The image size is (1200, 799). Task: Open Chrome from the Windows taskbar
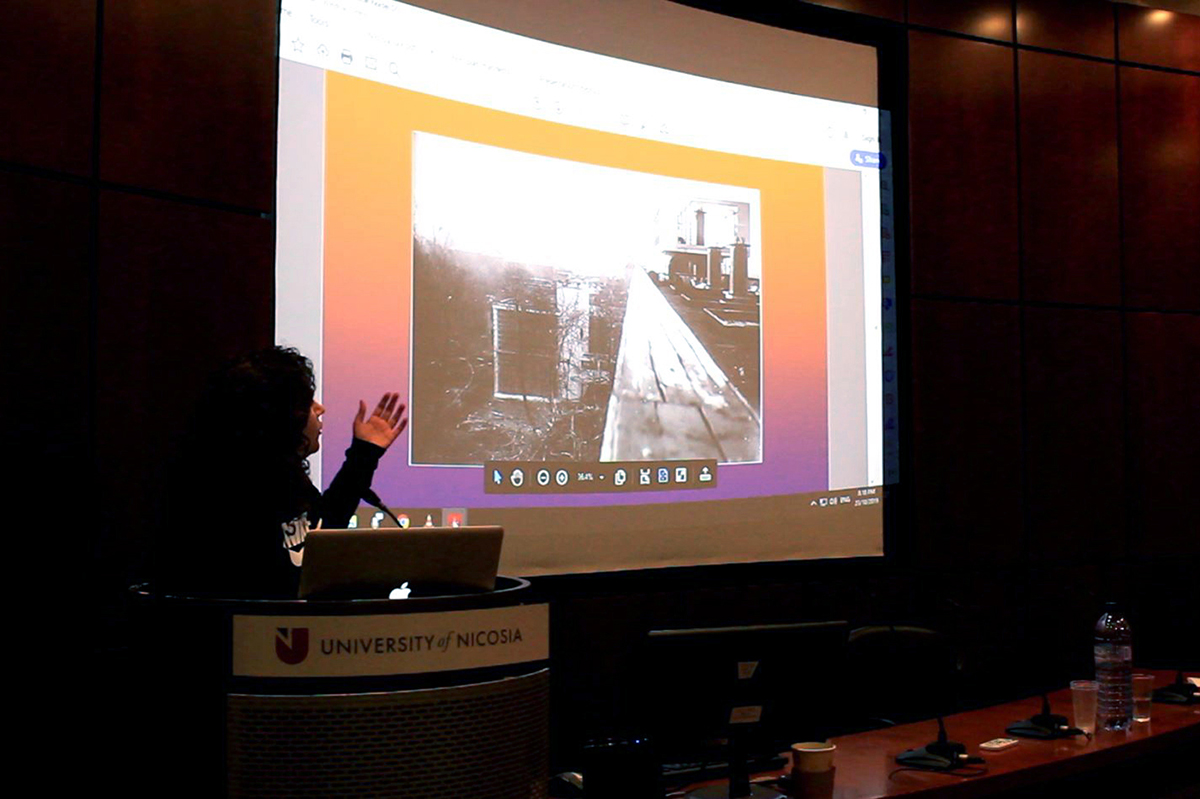pyautogui.click(x=402, y=519)
